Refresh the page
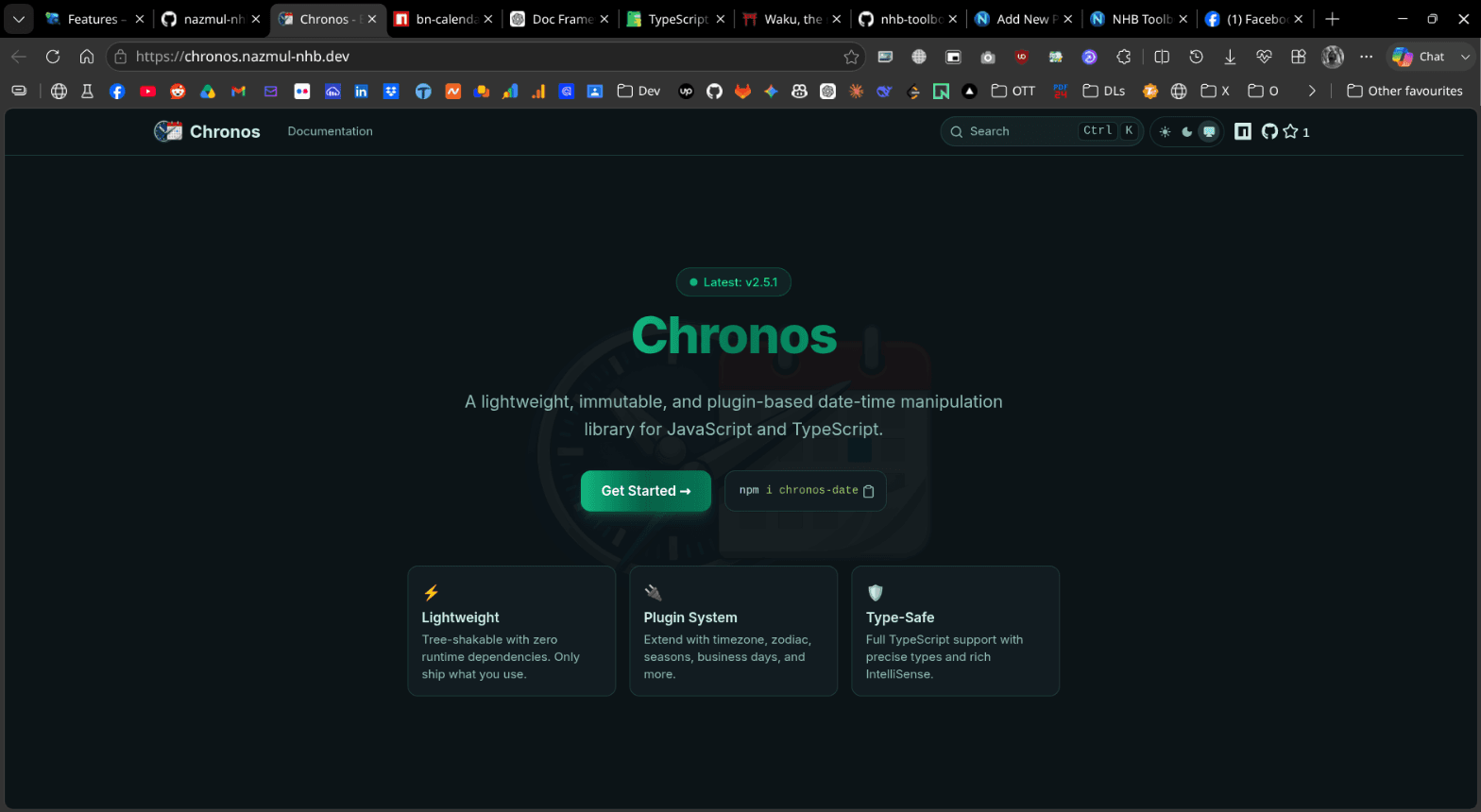This screenshot has width=1481, height=812. coord(53,57)
